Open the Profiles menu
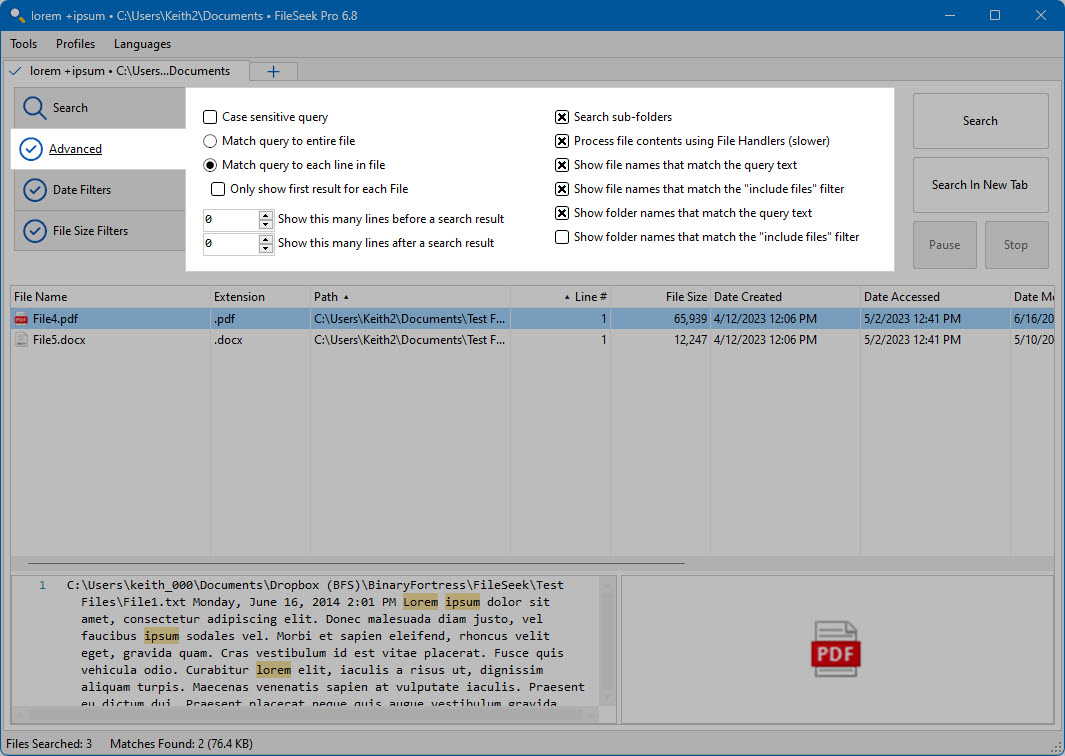 click(75, 43)
